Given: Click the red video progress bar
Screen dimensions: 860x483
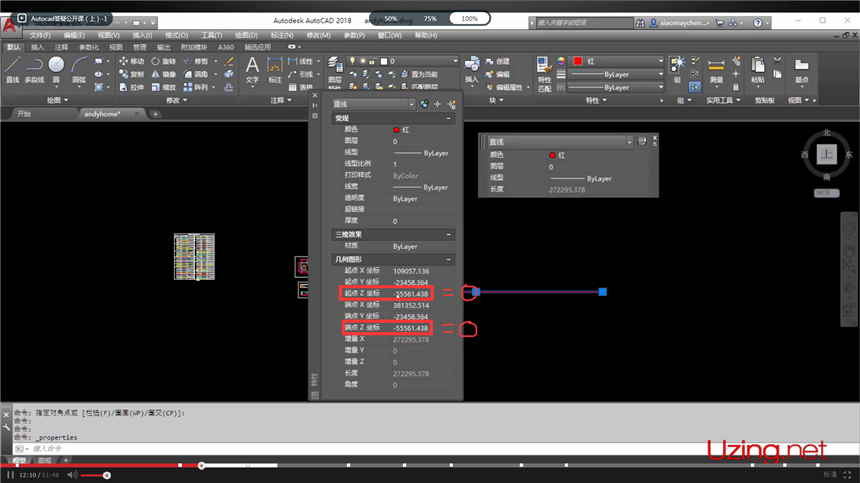Looking at the screenshot, I should pyautogui.click(x=100, y=465).
